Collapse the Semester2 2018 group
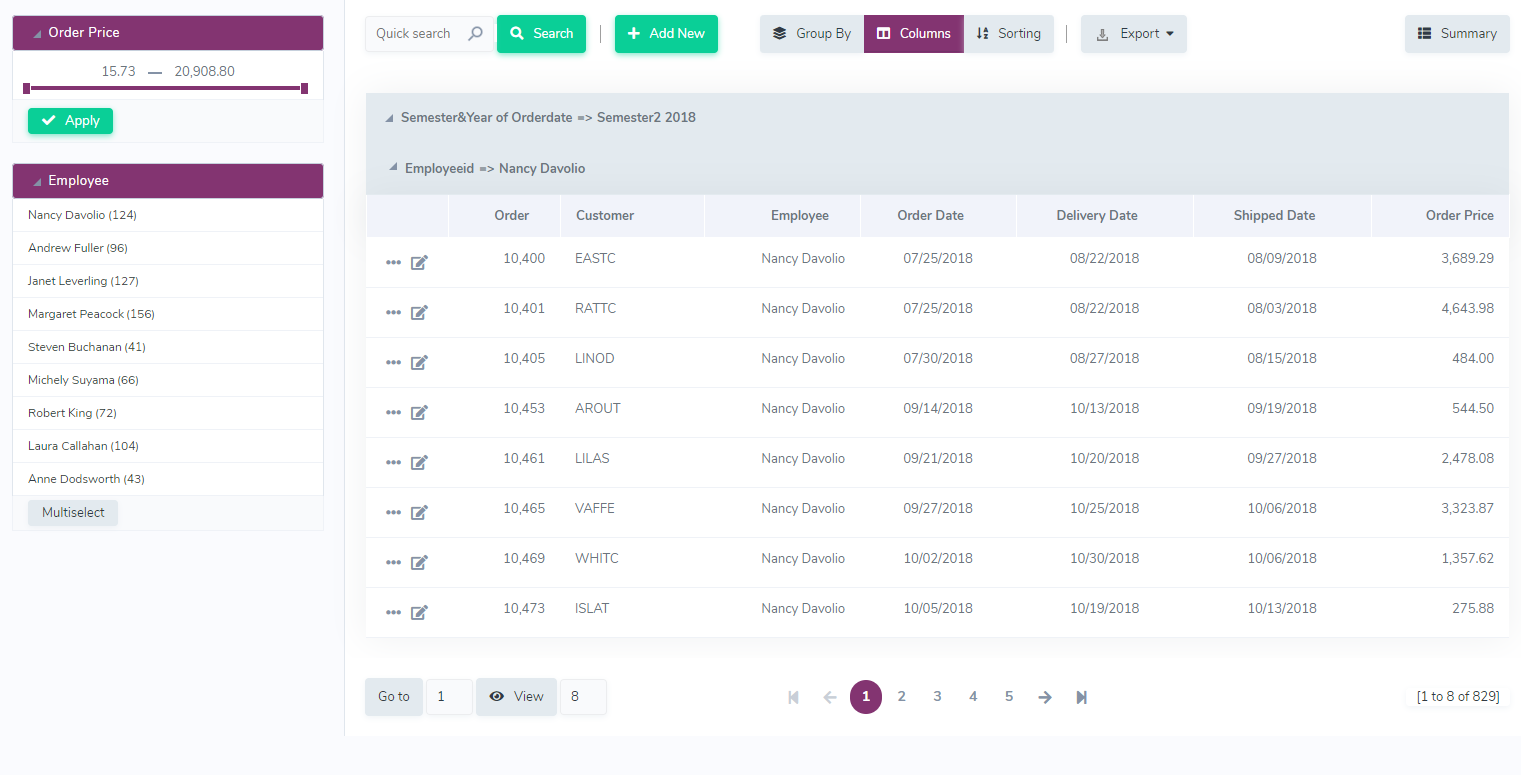Screen dimensions: 1521x775 (389, 118)
